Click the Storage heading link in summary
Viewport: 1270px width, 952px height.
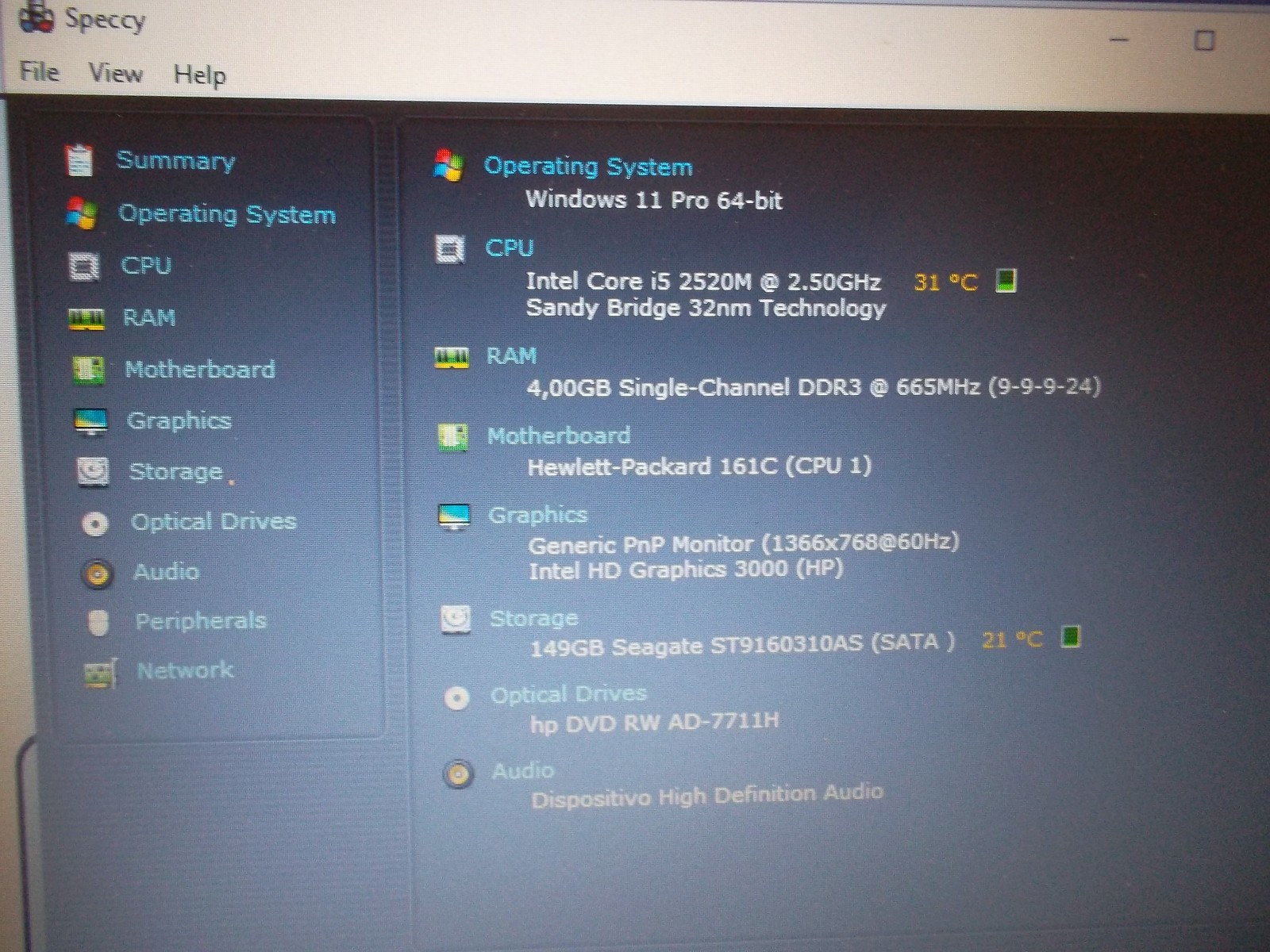(534, 618)
